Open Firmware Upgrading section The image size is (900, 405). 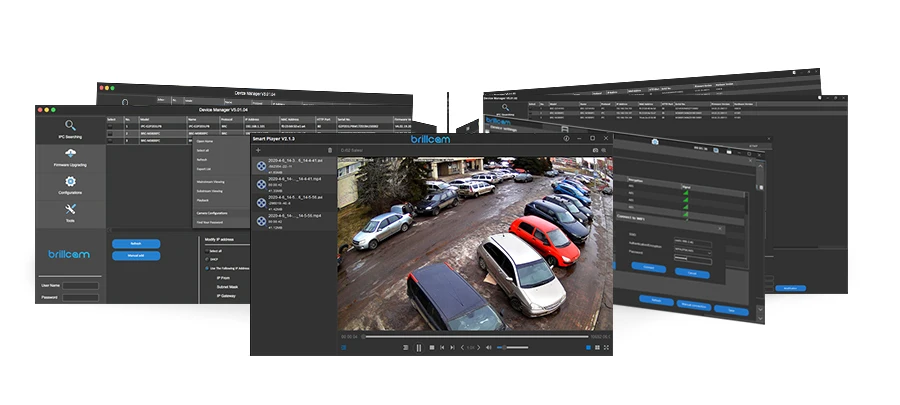(69, 156)
